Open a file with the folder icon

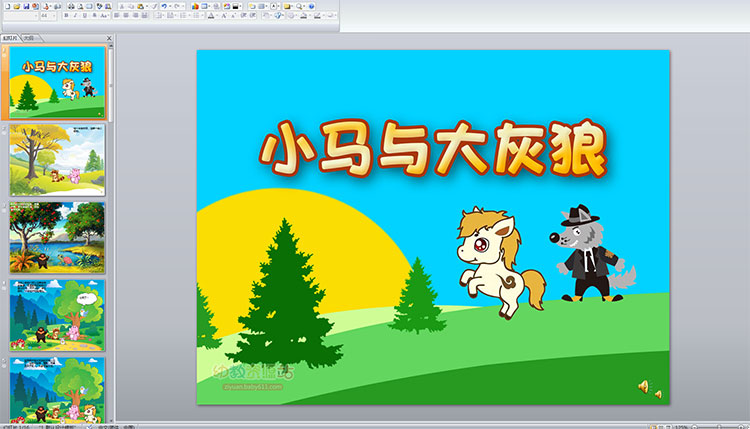pos(17,6)
